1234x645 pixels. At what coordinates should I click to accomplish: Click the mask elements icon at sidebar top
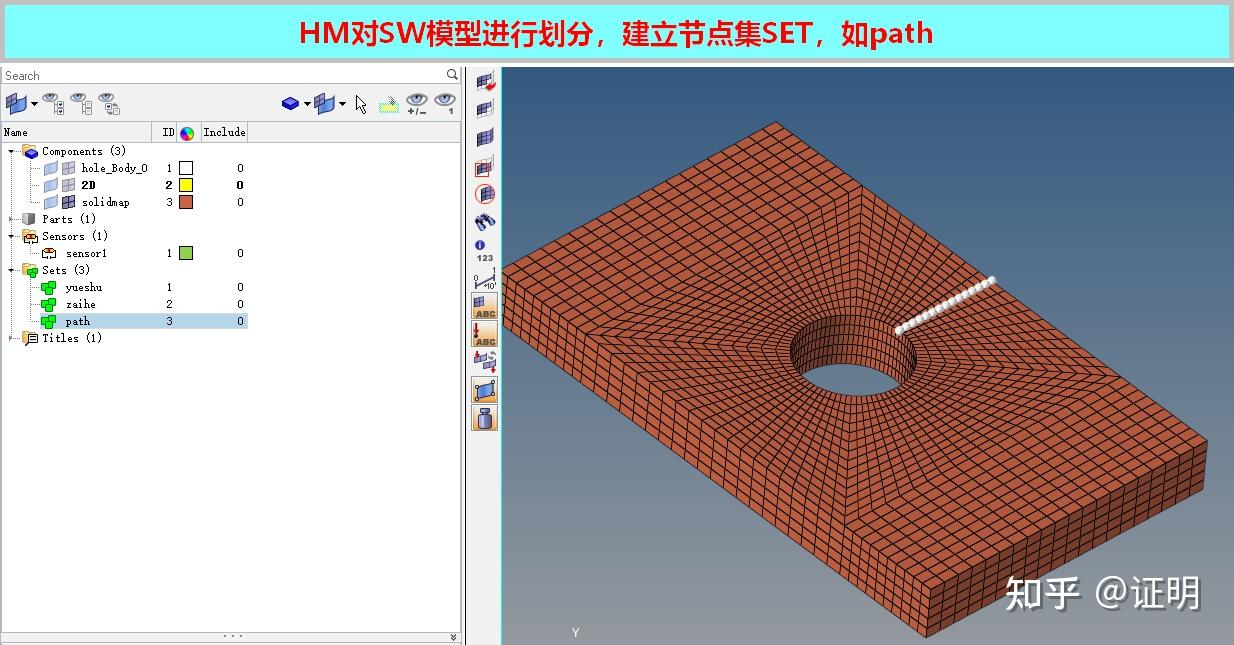coord(484,82)
